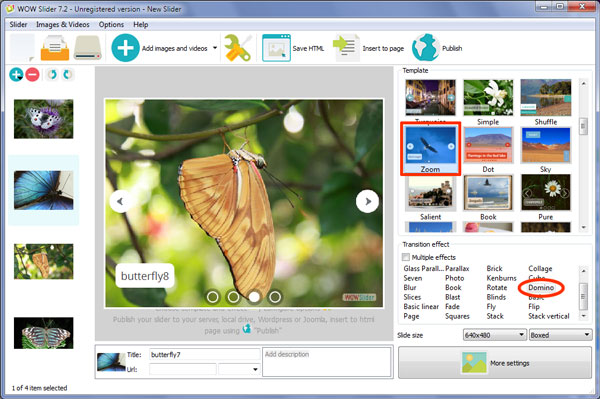600x399 pixels.
Task: Click the save project drive icon
Action: (x=88, y=48)
